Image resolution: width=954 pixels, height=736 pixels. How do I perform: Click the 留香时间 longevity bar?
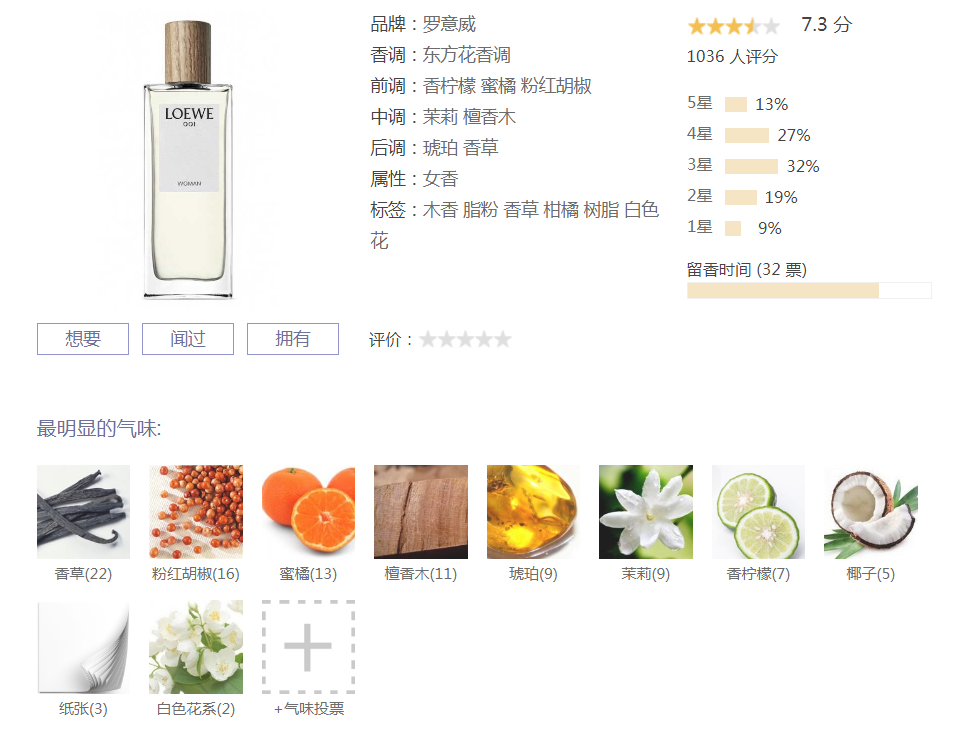pyautogui.click(x=809, y=290)
